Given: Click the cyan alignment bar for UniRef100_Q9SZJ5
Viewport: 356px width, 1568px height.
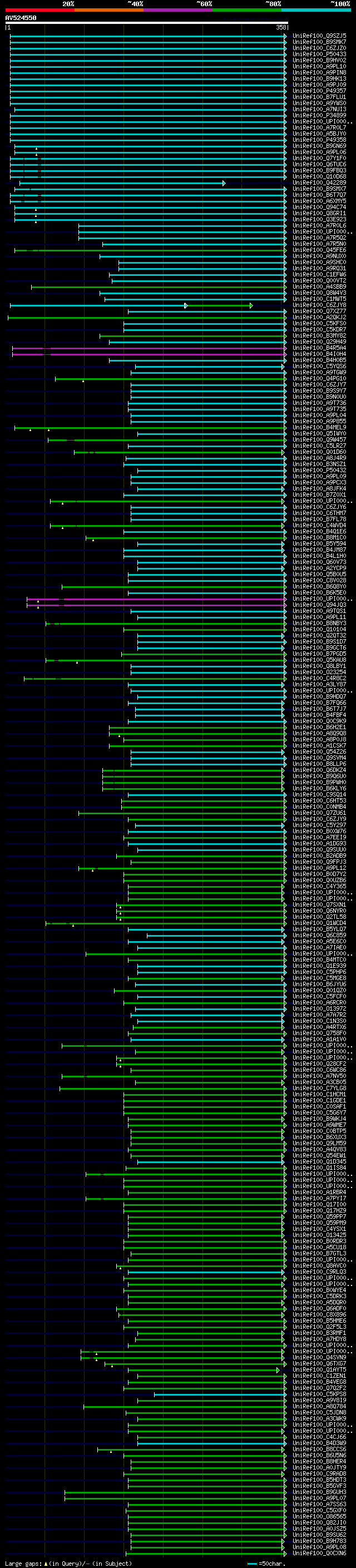Looking at the screenshot, I should coord(149,36).
